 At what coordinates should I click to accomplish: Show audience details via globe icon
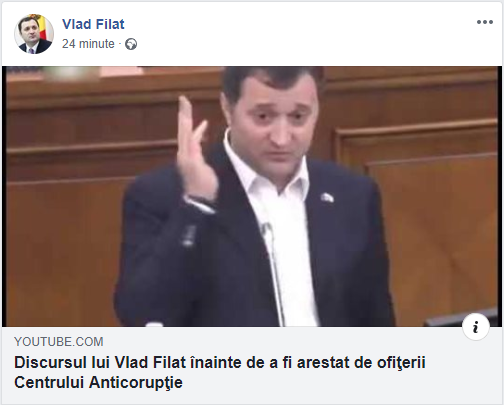[131, 44]
